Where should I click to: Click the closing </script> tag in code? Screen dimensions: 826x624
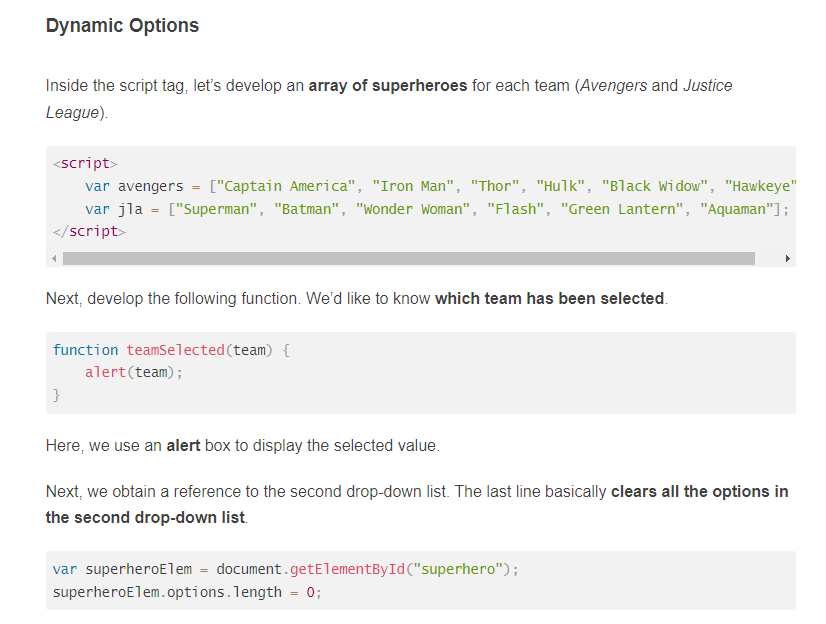[x=90, y=231]
